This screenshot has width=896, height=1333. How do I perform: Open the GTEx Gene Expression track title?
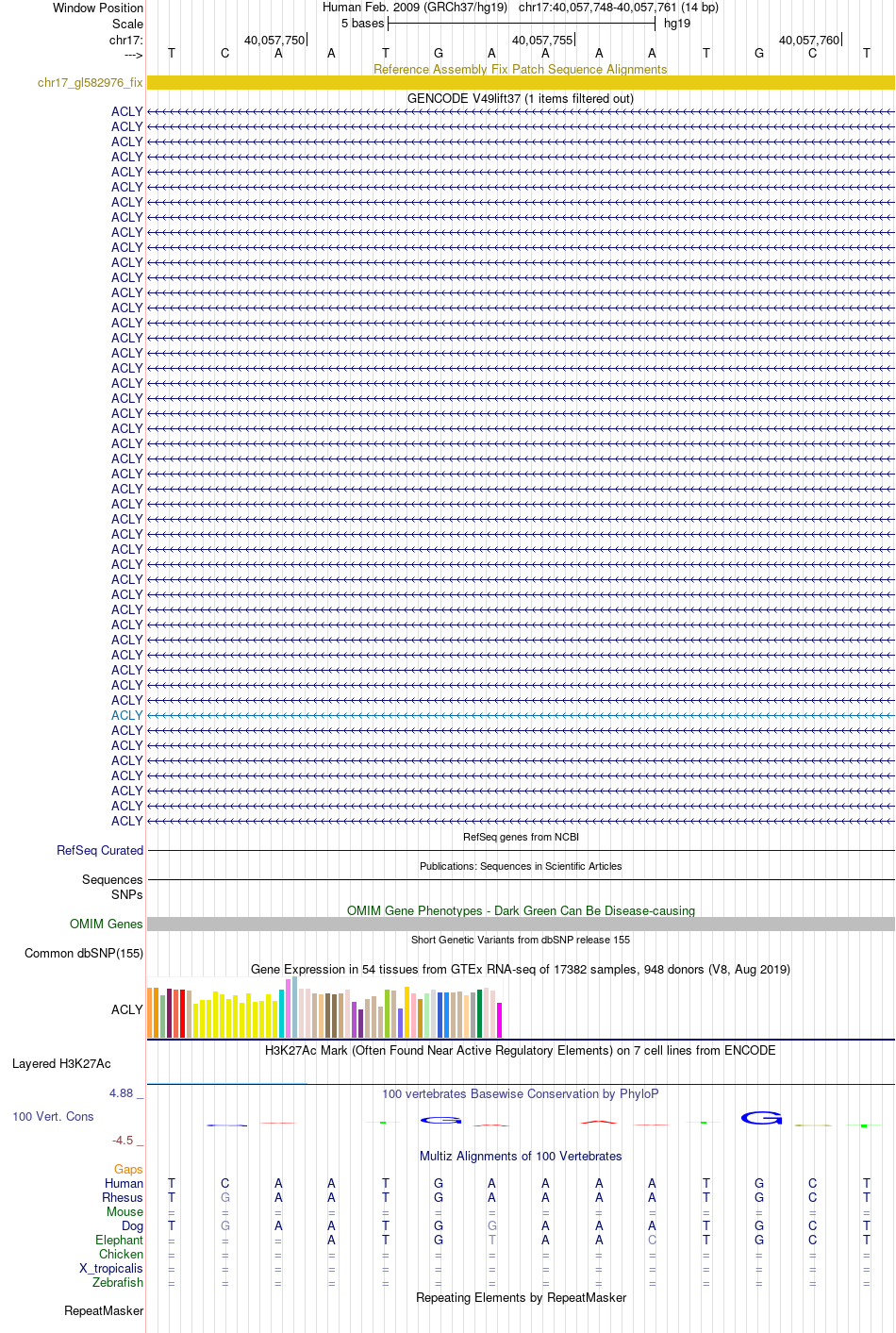521,969
